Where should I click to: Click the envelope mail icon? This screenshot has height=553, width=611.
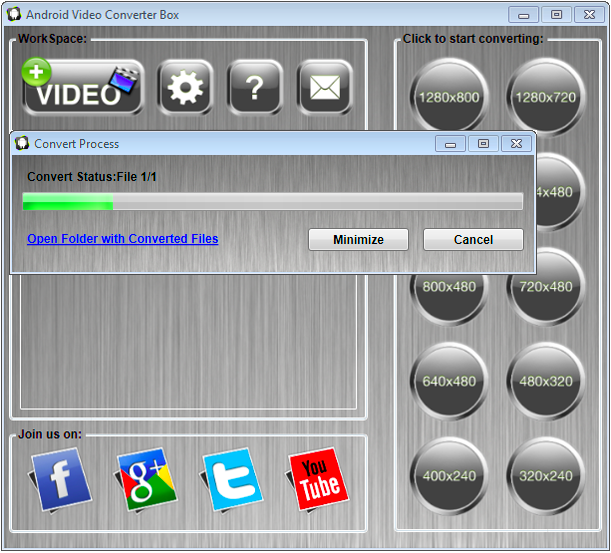(325, 87)
